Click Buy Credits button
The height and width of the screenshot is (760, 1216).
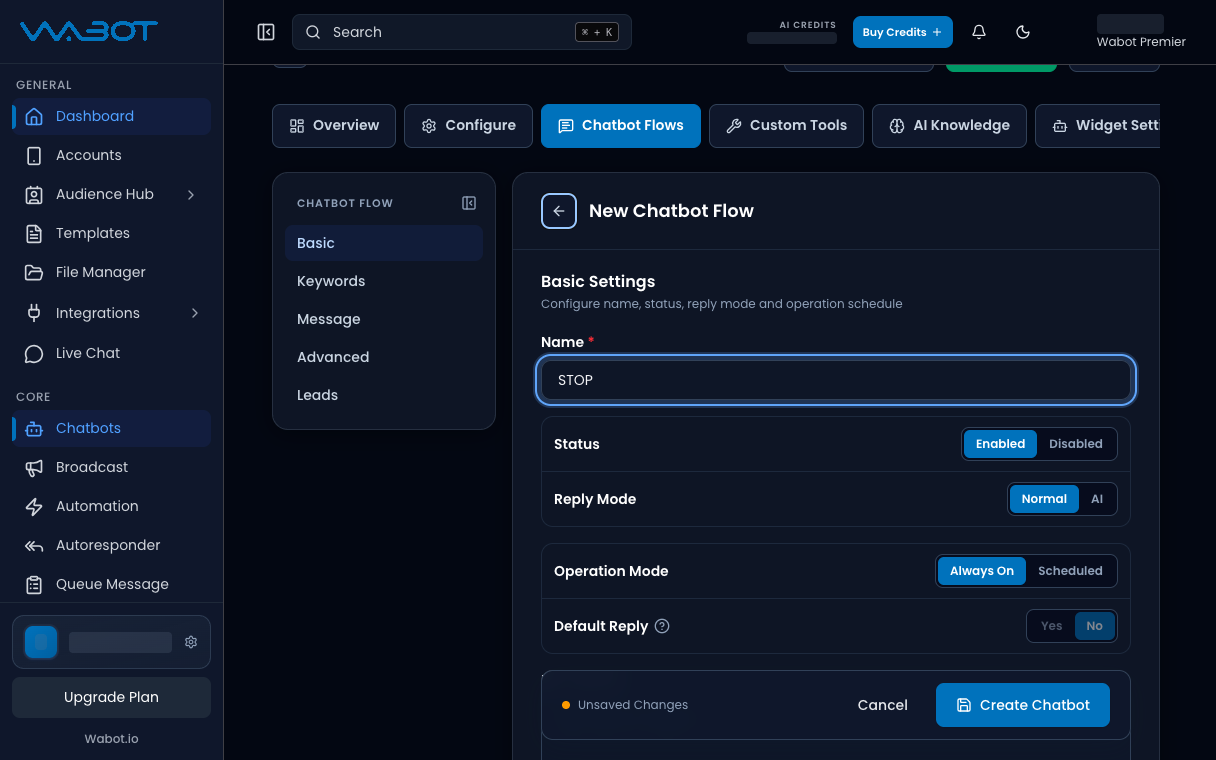coord(903,32)
